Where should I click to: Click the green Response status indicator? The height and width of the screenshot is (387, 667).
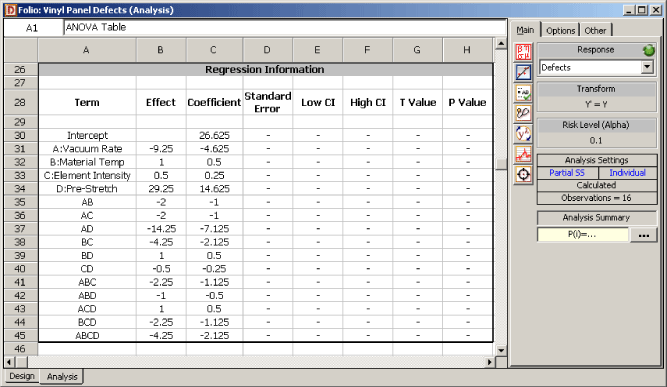(x=649, y=50)
